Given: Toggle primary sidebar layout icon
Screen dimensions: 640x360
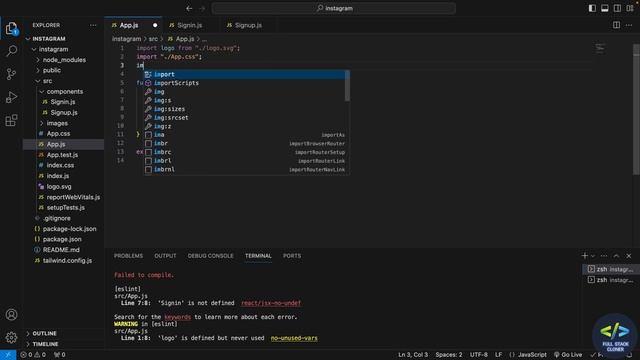Looking at the screenshot, I should [x=592, y=8].
